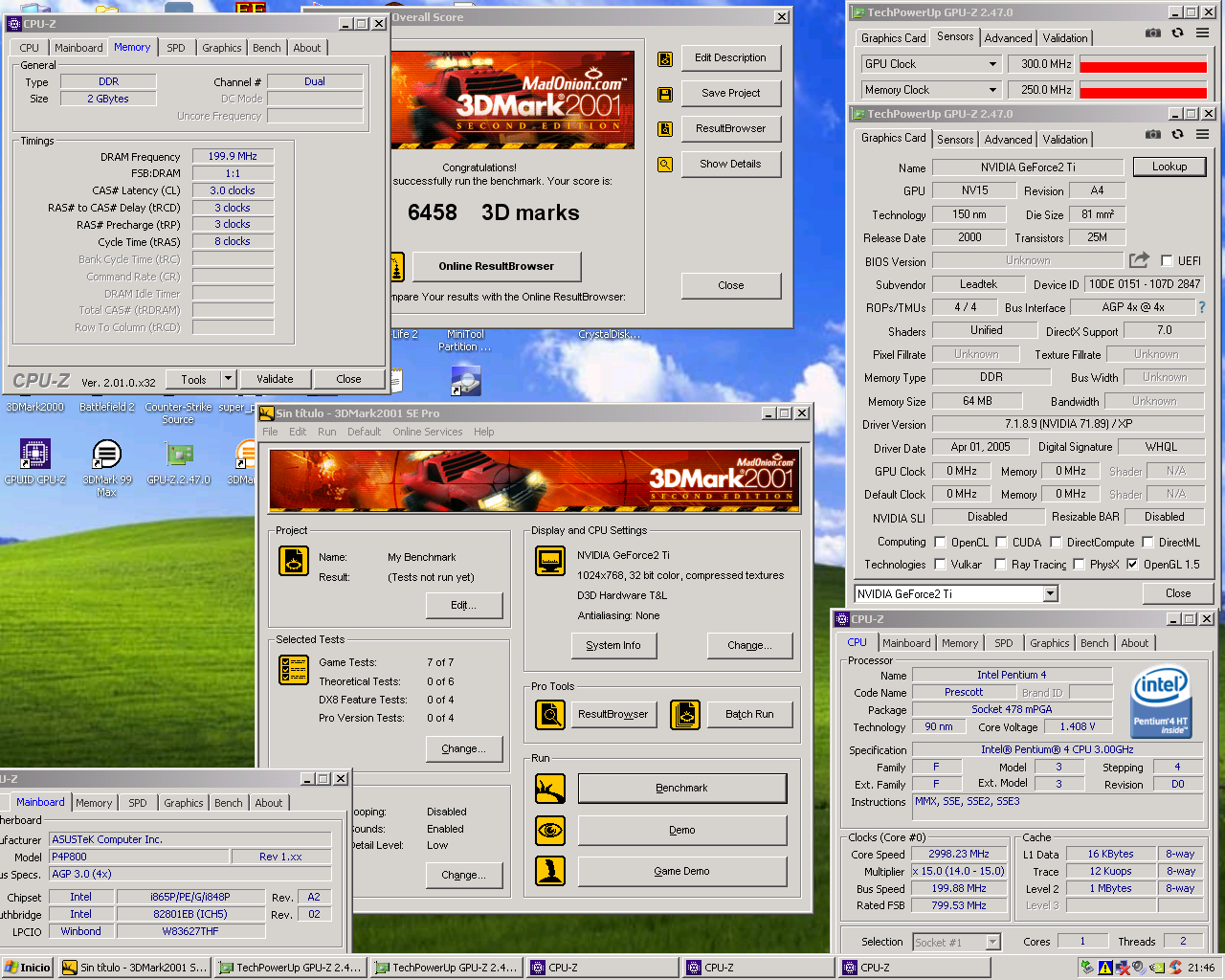Click System Info button in 3DMark
This screenshot has width=1225, height=980.
coord(613,645)
